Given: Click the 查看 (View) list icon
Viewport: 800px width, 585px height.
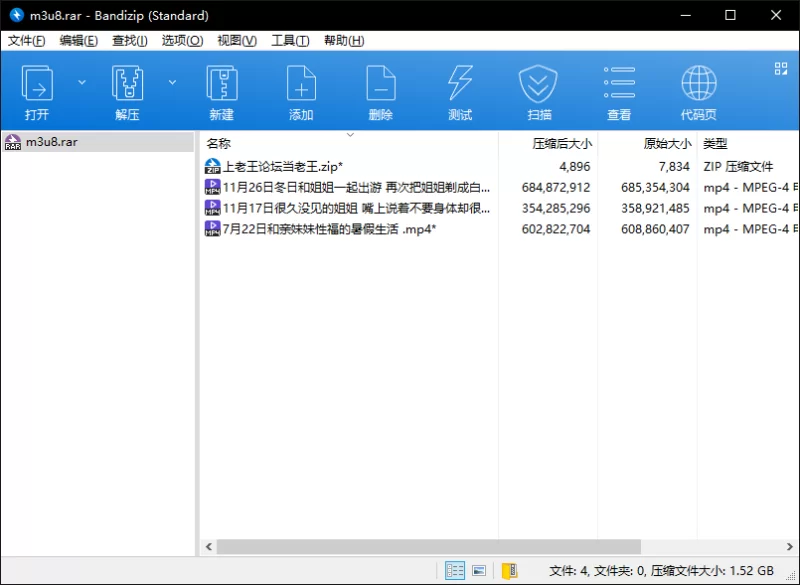Looking at the screenshot, I should tap(619, 82).
